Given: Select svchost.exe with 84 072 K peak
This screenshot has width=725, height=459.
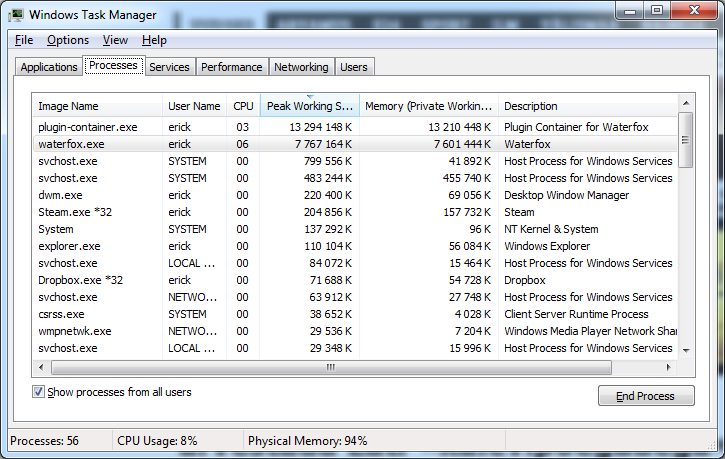Looking at the screenshot, I should [355, 263].
